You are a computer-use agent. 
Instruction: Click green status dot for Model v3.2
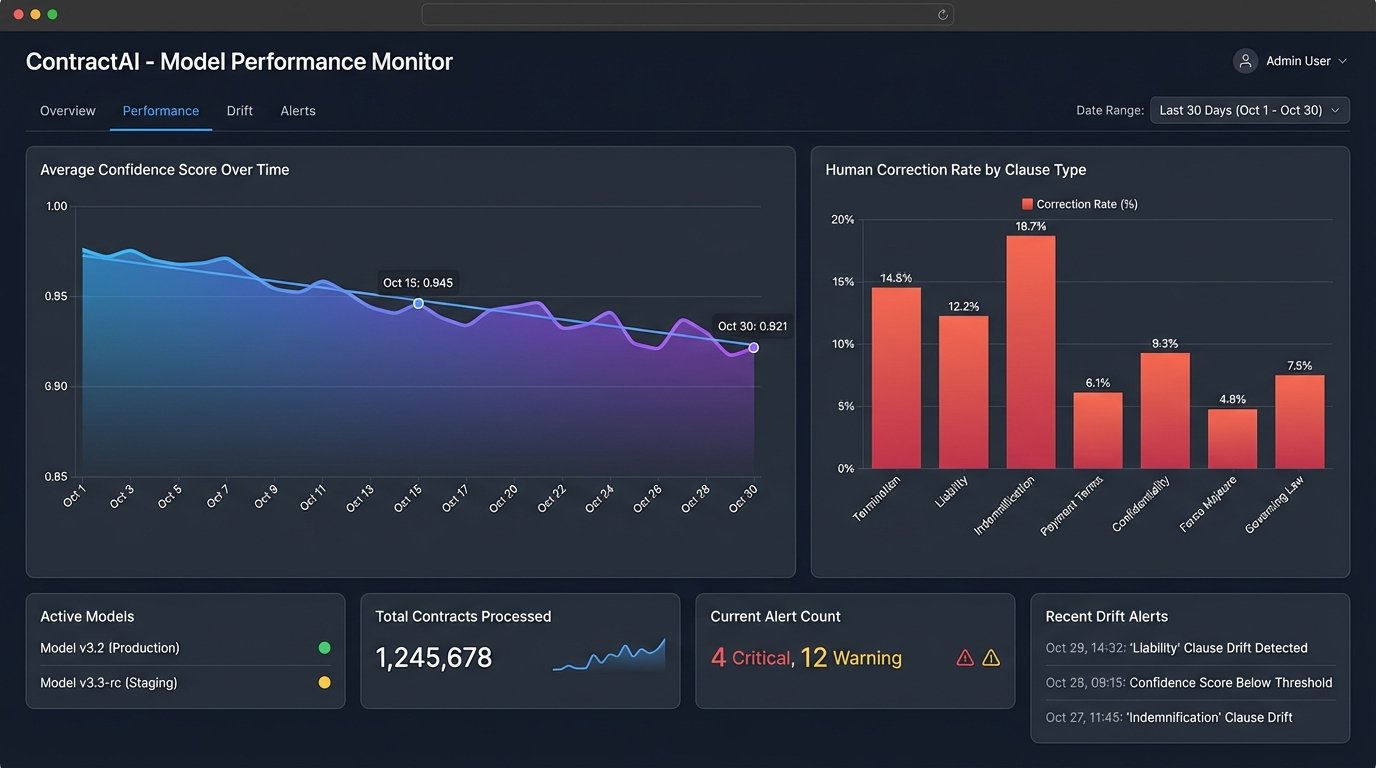[324, 648]
